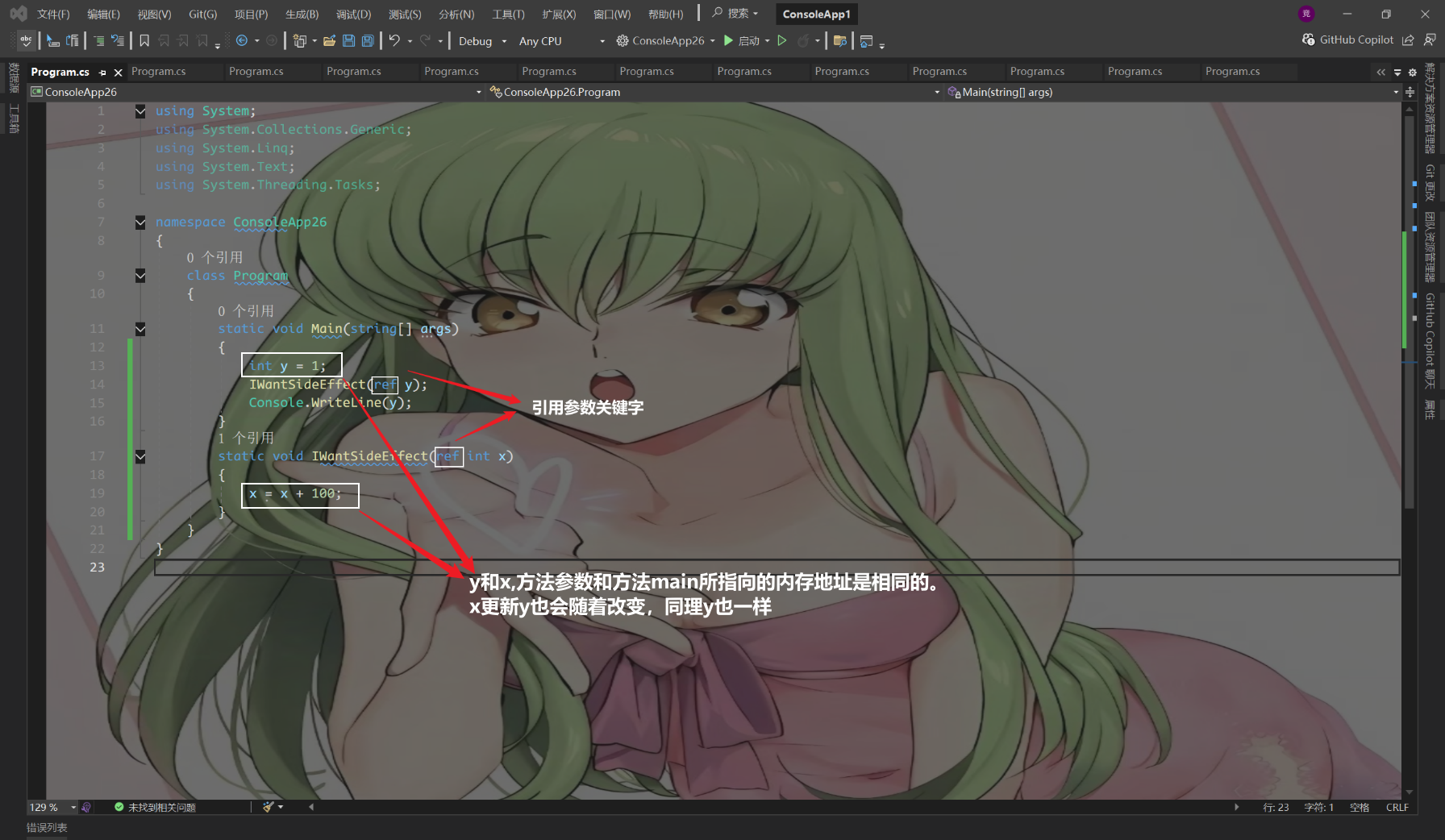1445x840 pixels.
Task: Click the CRLF line ending indicator
Action: (x=1397, y=807)
